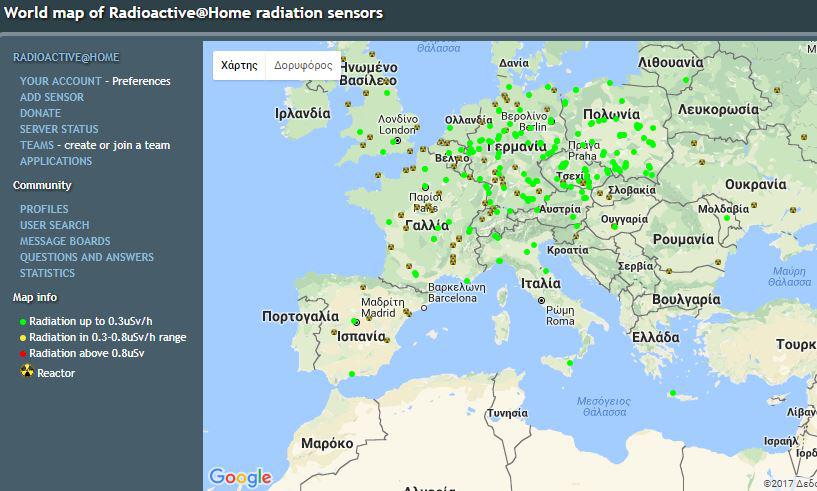
Task: Click the Map info section heading
Action: pos(35,298)
